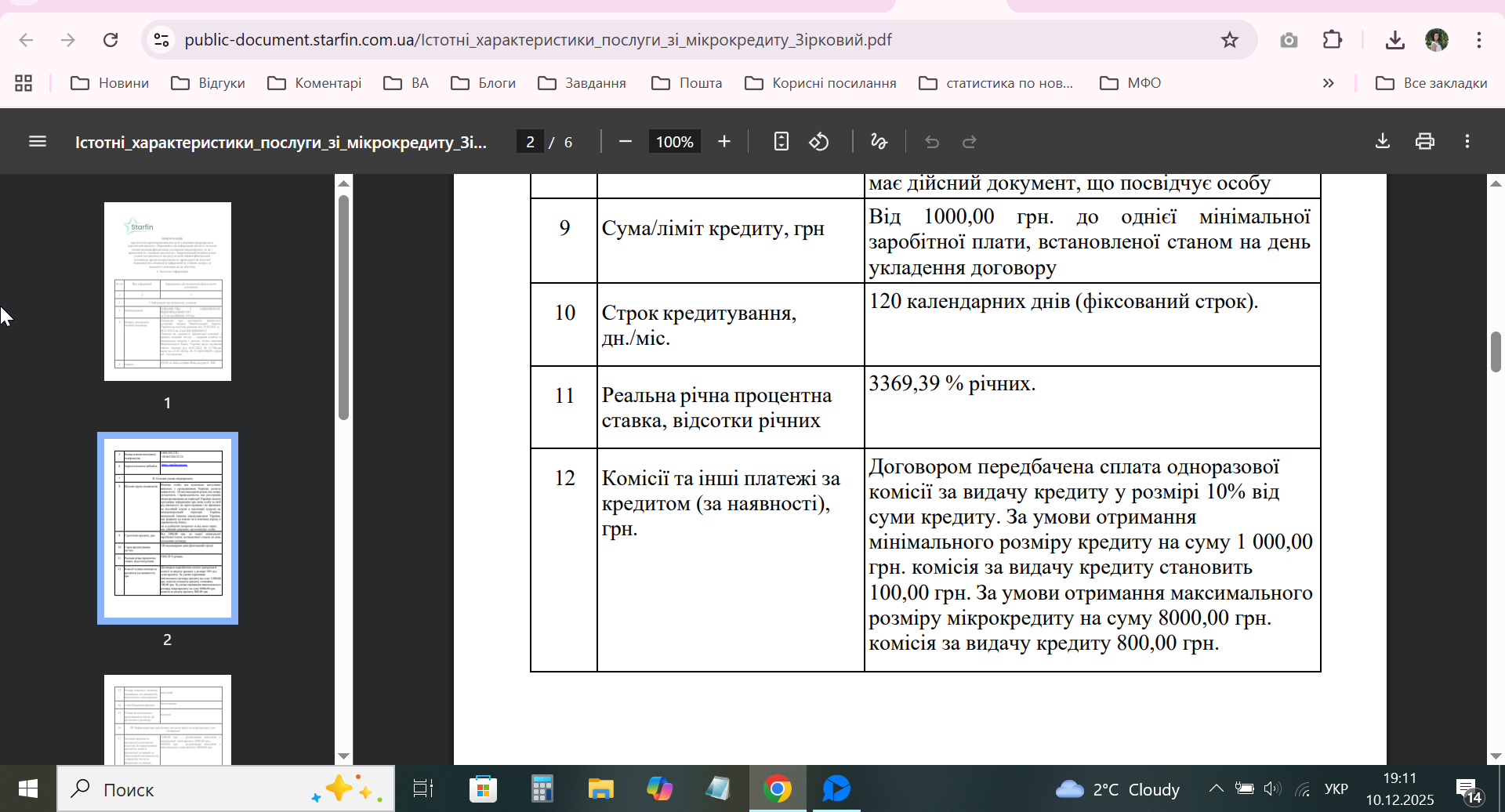
Task: Show hidden bookmarks with the chevron
Action: click(x=1328, y=83)
